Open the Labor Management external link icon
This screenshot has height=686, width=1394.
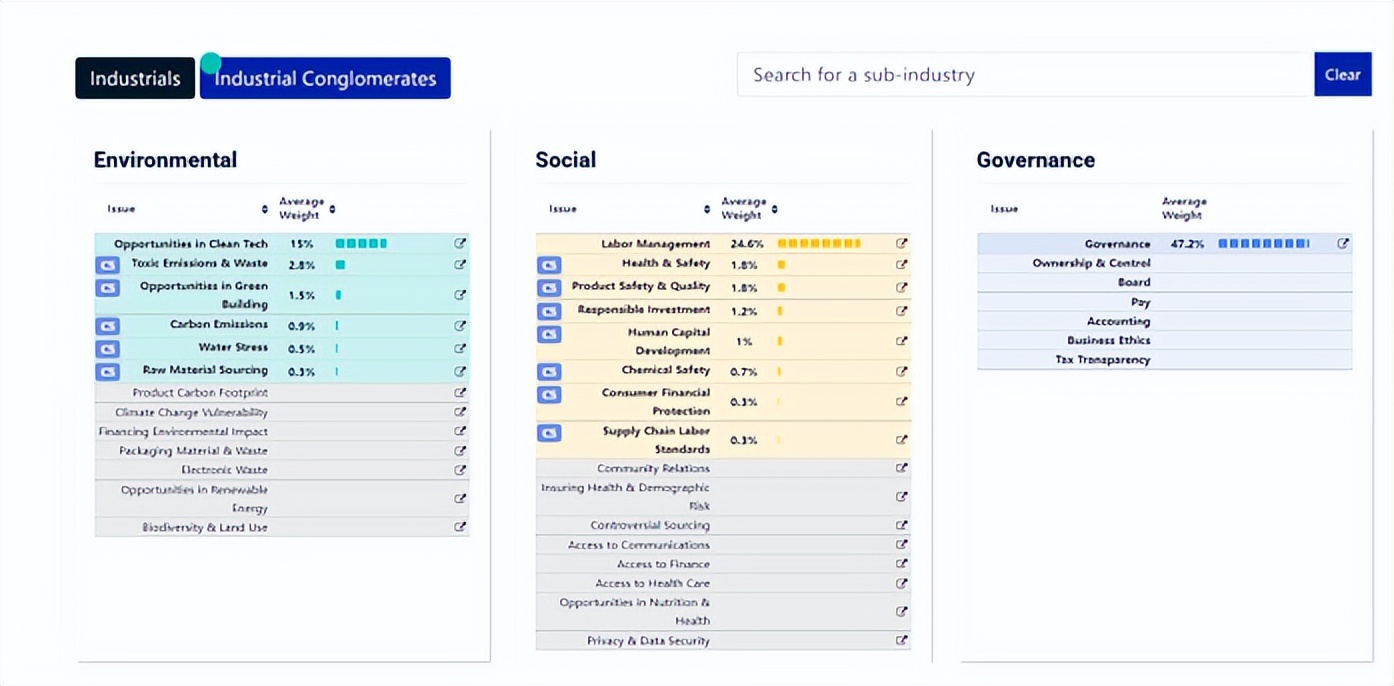[901, 243]
